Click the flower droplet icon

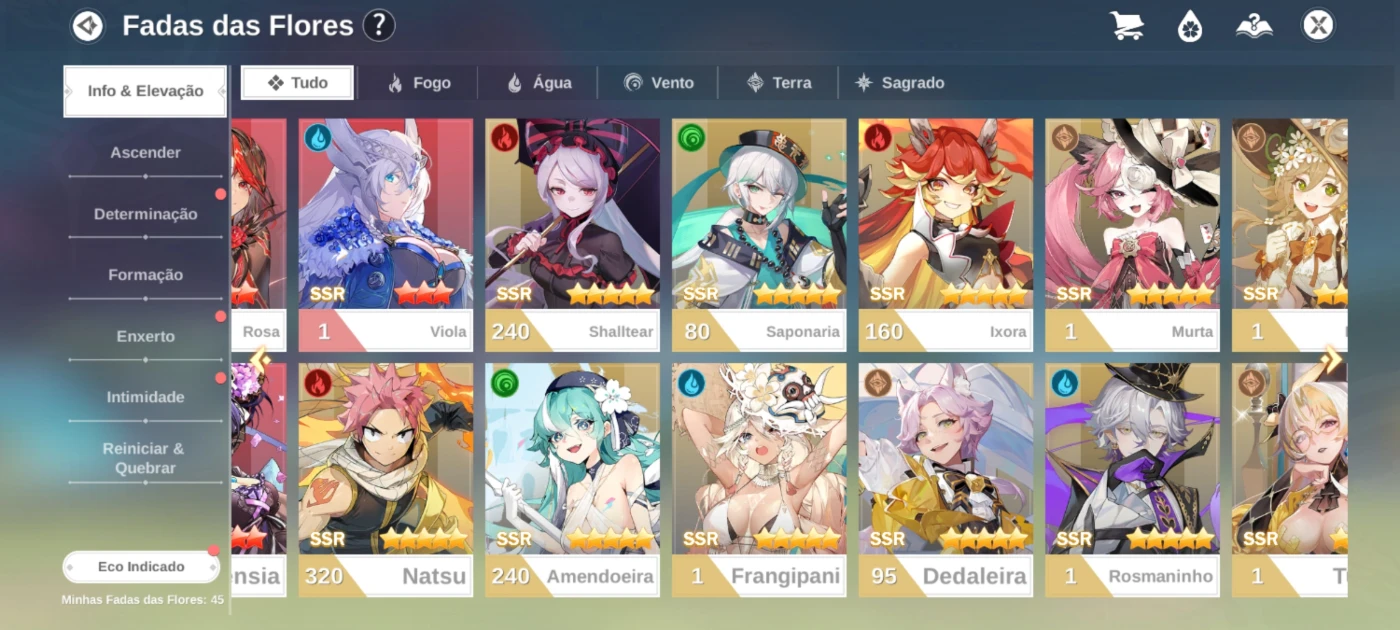click(x=1190, y=25)
